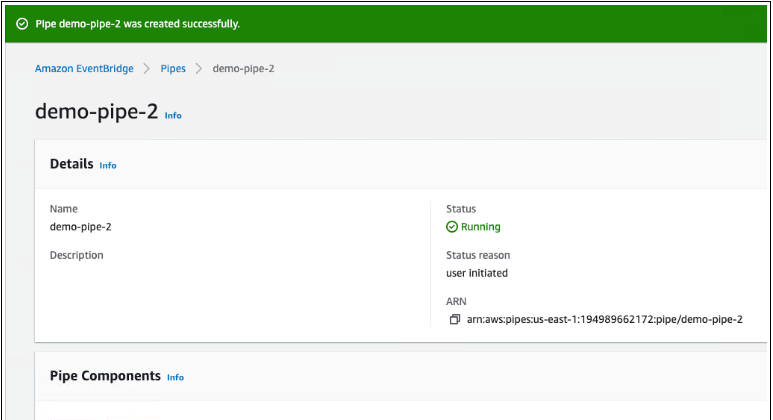This screenshot has width=773, height=420.
Task: Click the demo-pipe-2 page title heading
Action: coord(96,112)
